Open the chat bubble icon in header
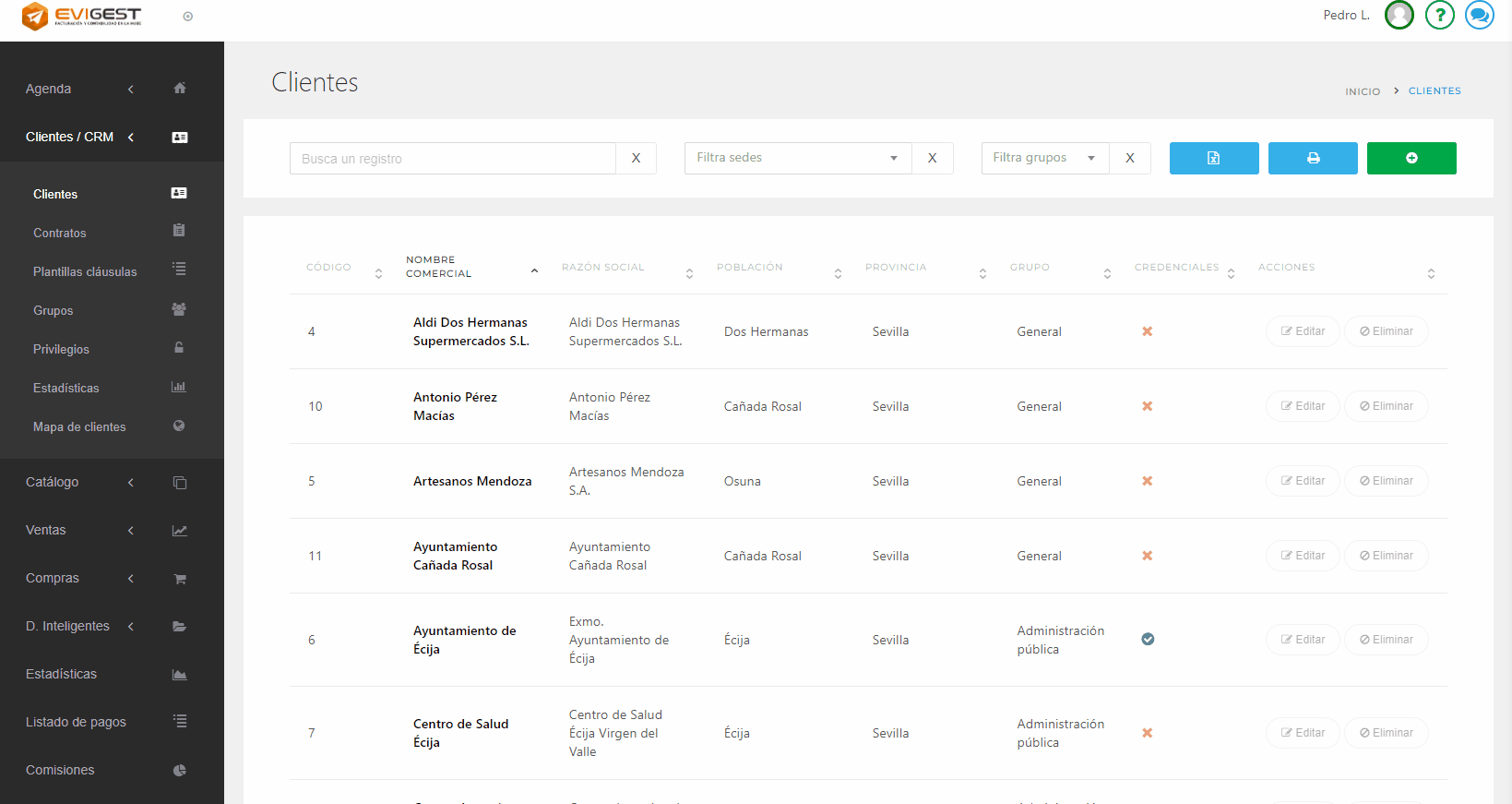1512x804 pixels. 1479,15
